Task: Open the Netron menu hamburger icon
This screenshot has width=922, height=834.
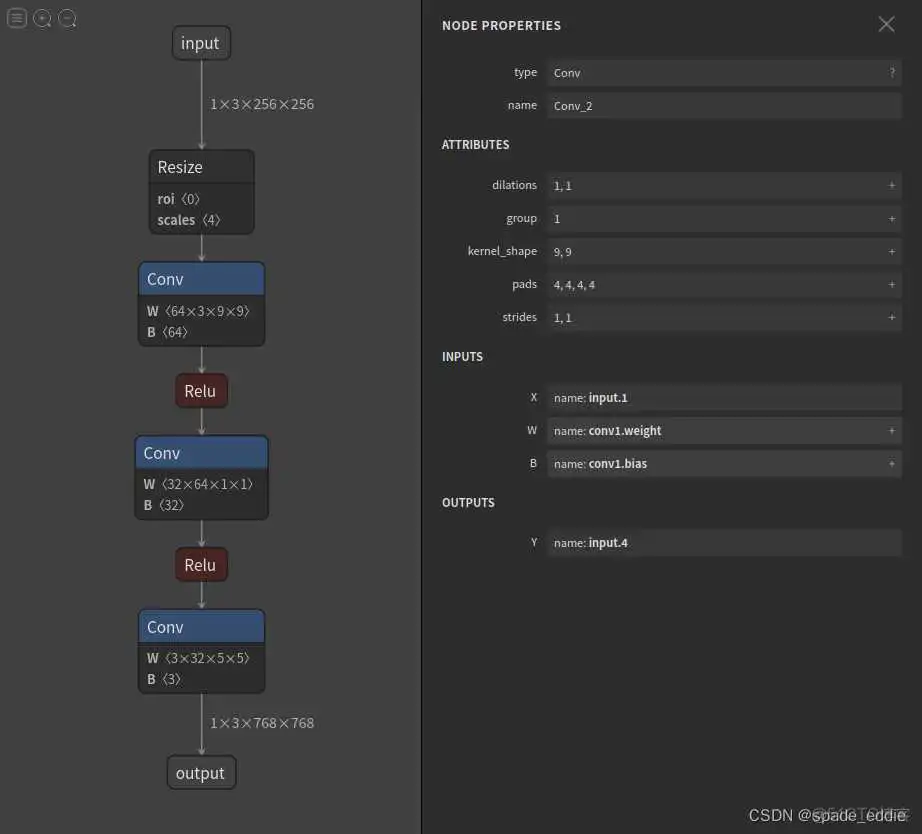Action: click(x=17, y=18)
